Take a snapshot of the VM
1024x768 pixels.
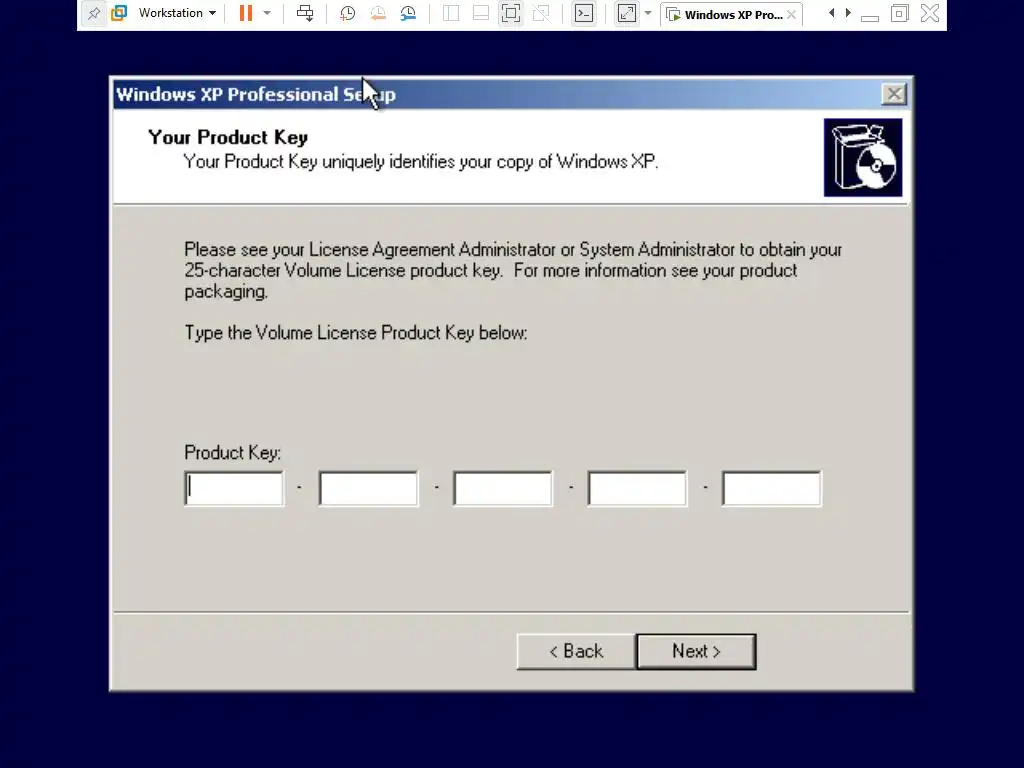[347, 13]
